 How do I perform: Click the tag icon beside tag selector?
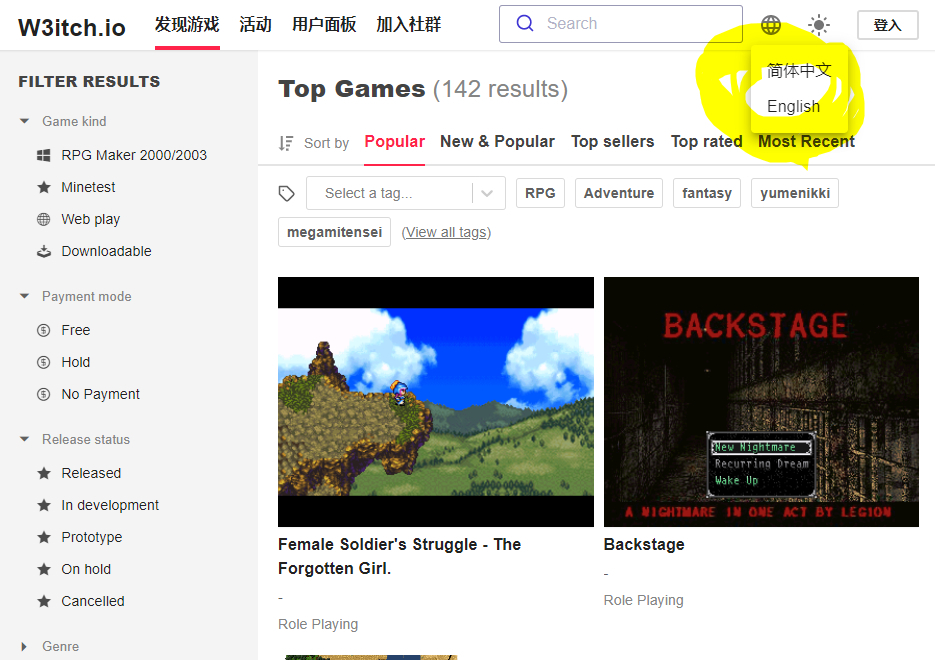[287, 194]
